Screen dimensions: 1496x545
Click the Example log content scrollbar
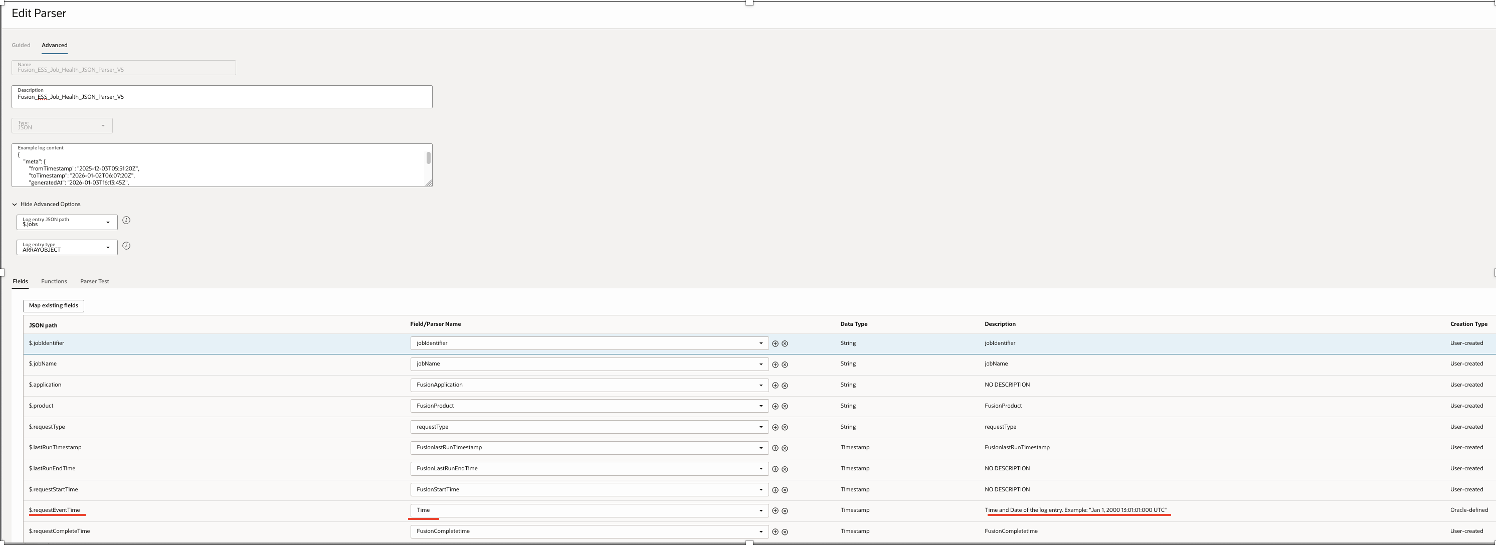click(x=429, y=158)
